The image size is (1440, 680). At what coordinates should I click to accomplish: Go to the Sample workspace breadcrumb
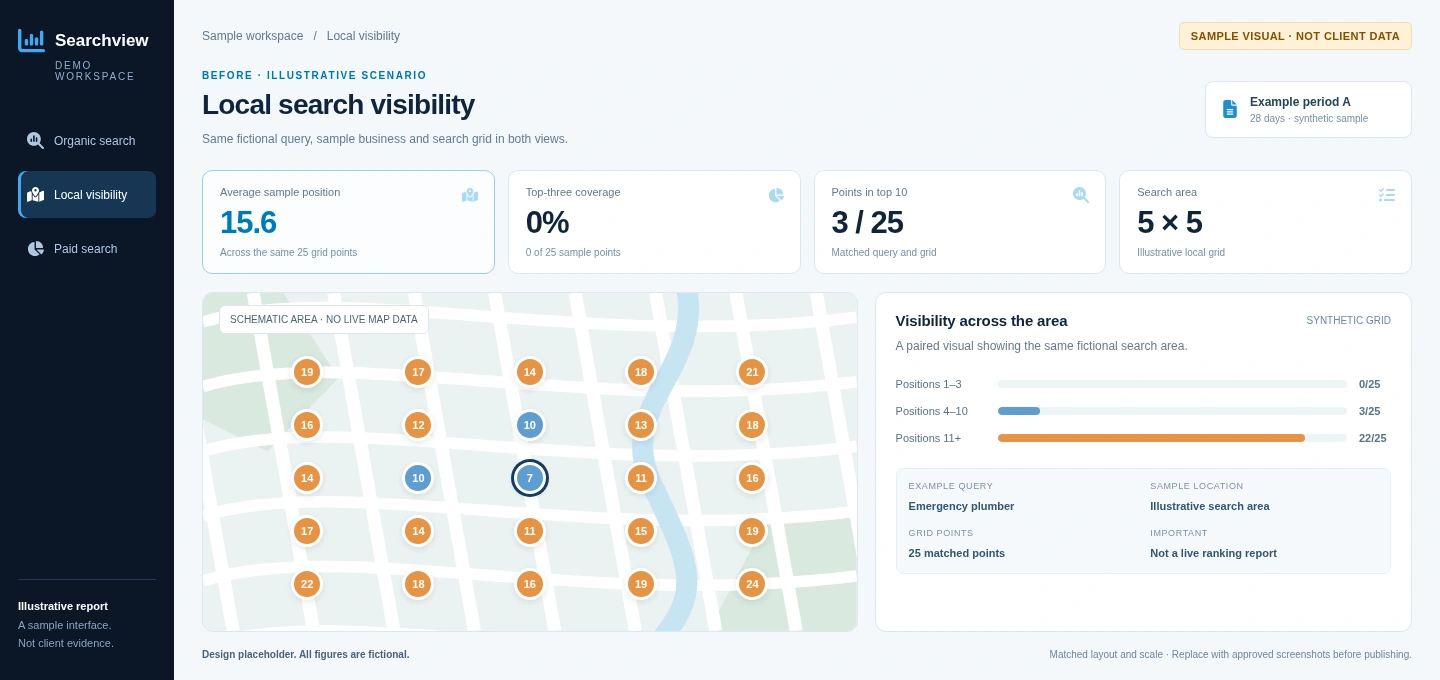252,36
